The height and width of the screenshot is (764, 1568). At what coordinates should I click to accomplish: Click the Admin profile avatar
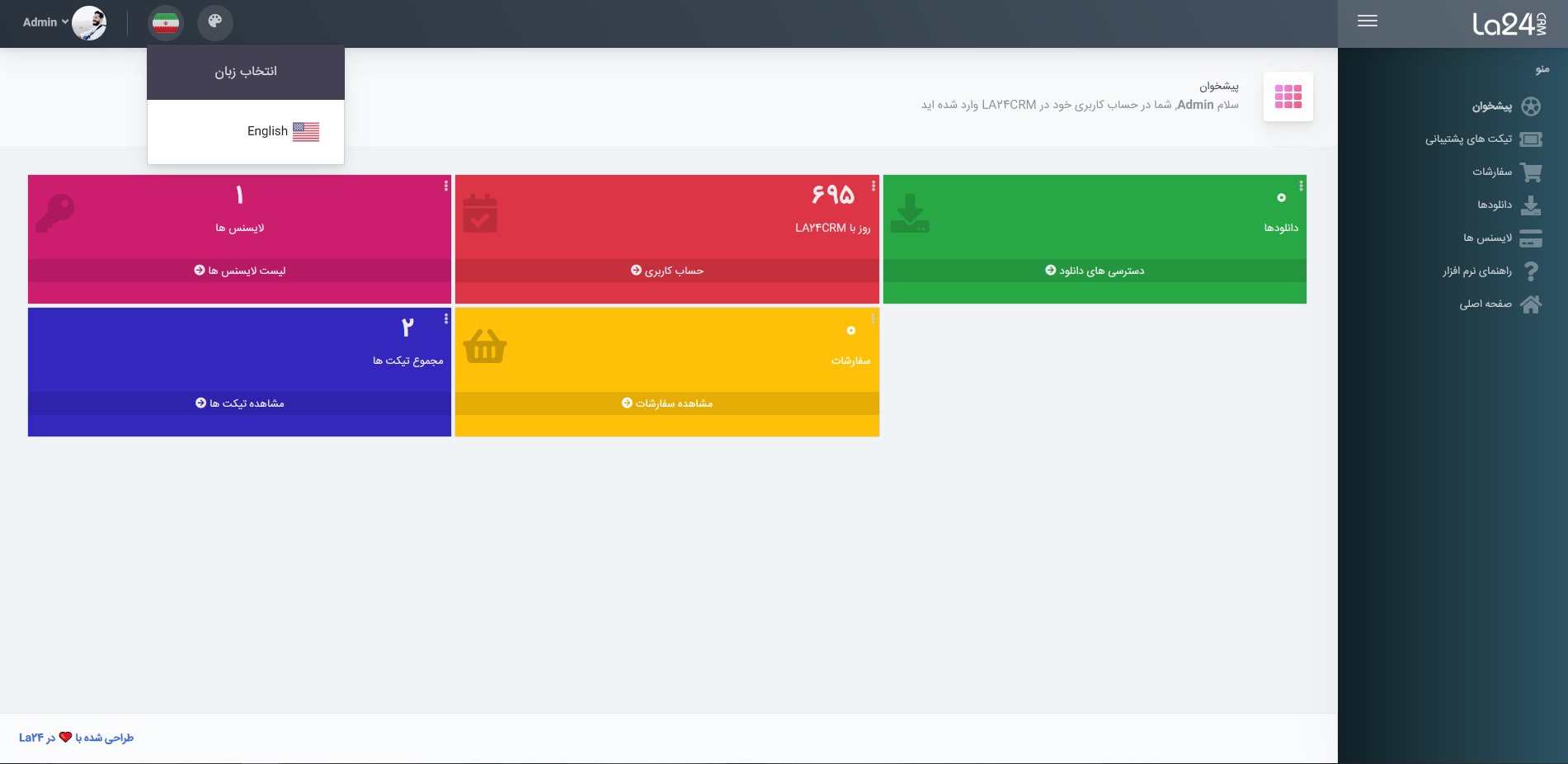click(89, 22)
